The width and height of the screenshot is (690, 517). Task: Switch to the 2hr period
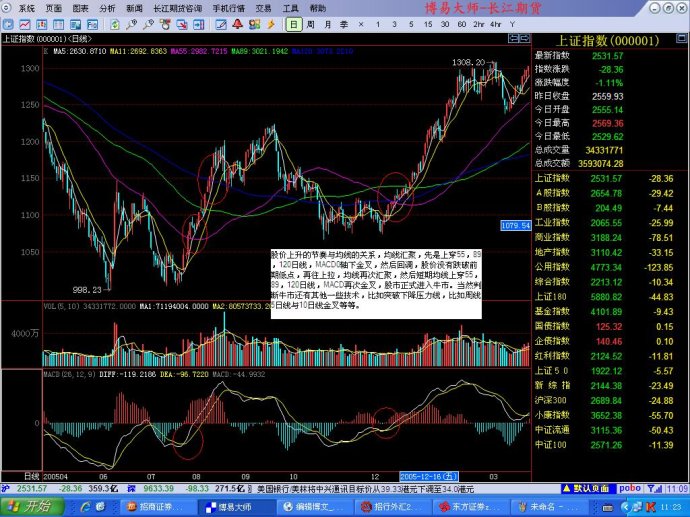pyautogui.click(x=479, y=25)
